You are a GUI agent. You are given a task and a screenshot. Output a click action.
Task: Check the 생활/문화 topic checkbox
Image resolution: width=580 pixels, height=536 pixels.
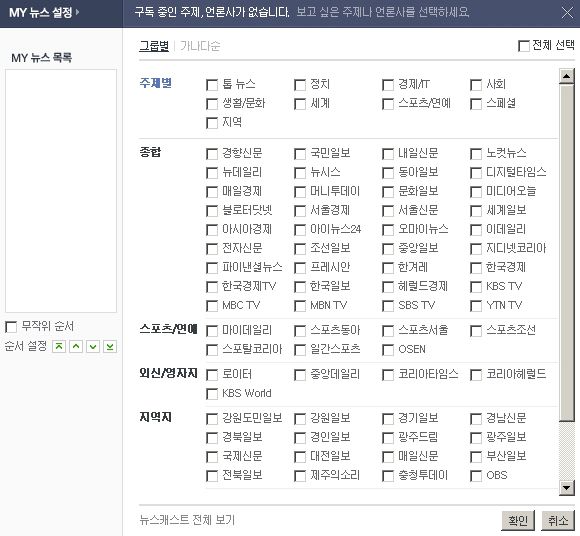click(212, 104)
